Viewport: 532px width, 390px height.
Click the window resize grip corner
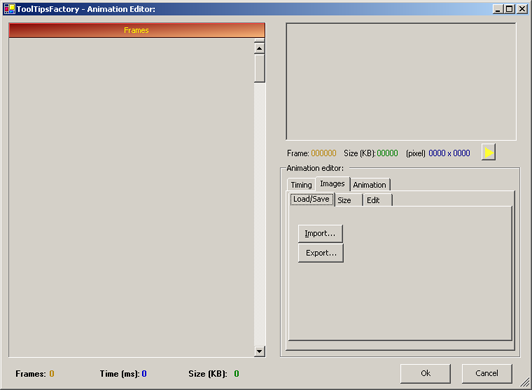pos(525,383)
